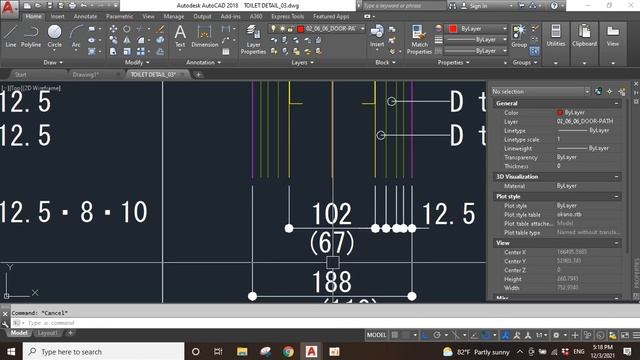Expand the Draw panel dropdown
640x360 pixels.
pos(53,62)
